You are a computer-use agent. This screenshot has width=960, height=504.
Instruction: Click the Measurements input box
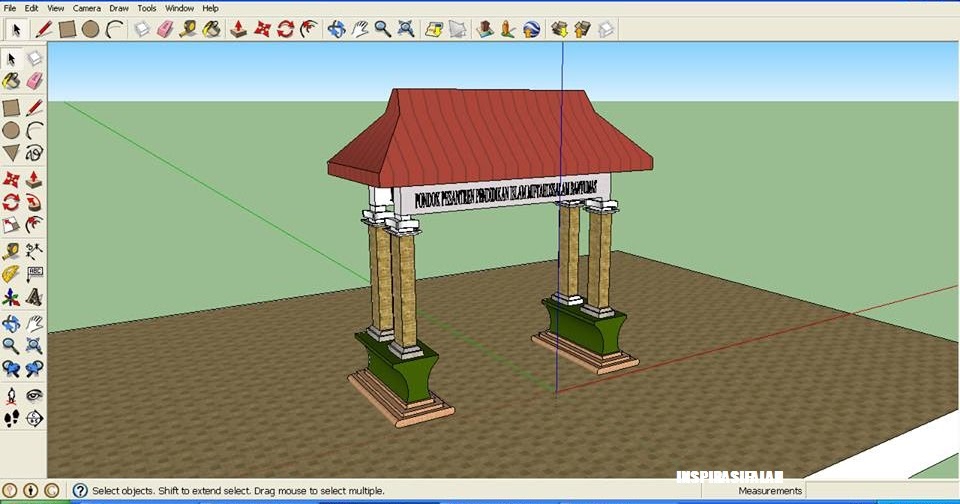click(x=881, y=491)
